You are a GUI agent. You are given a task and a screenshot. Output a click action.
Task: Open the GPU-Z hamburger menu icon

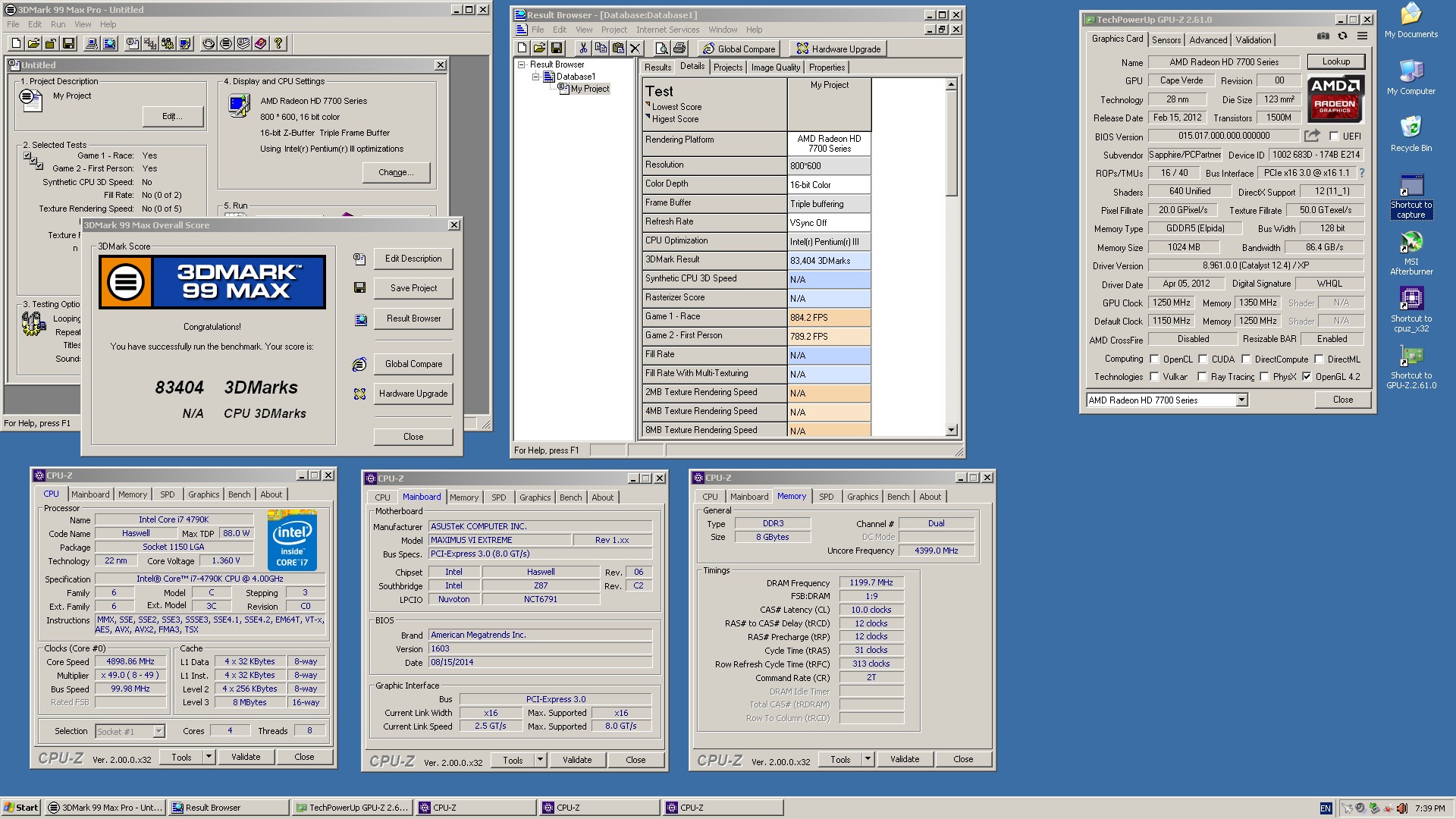point(1362,36)
